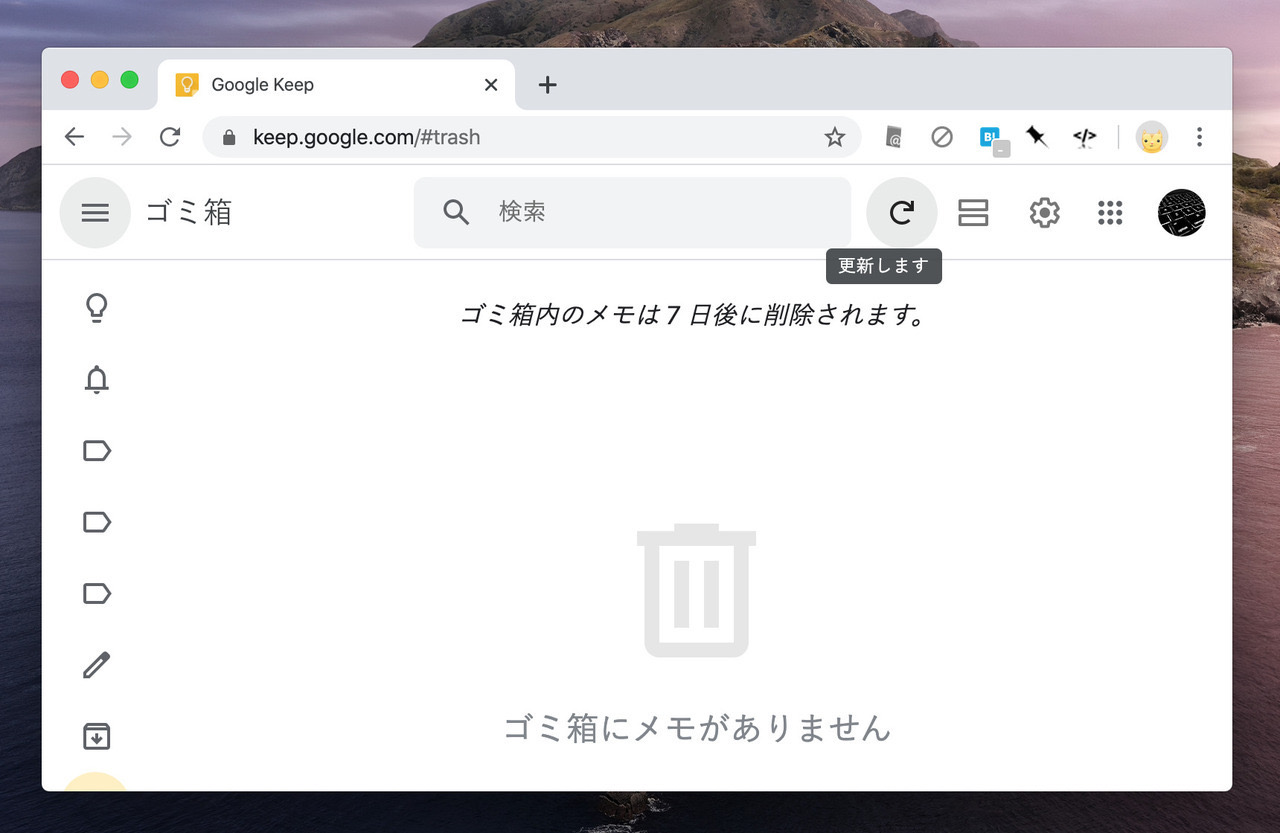
Task: Click the blue B! bookmark extension icon
Action: 993,139
